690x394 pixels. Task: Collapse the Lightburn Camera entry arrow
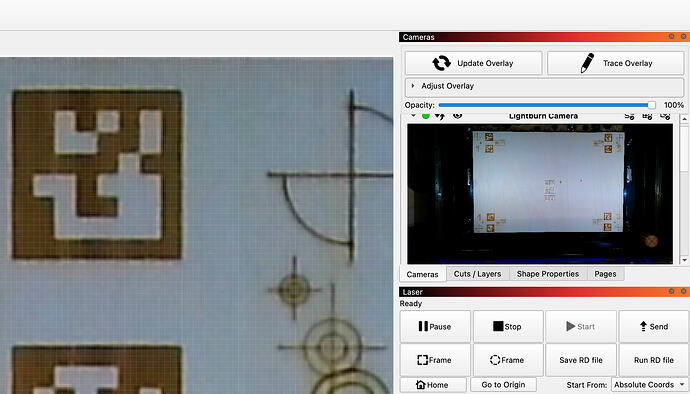click(x=413, y=116)
